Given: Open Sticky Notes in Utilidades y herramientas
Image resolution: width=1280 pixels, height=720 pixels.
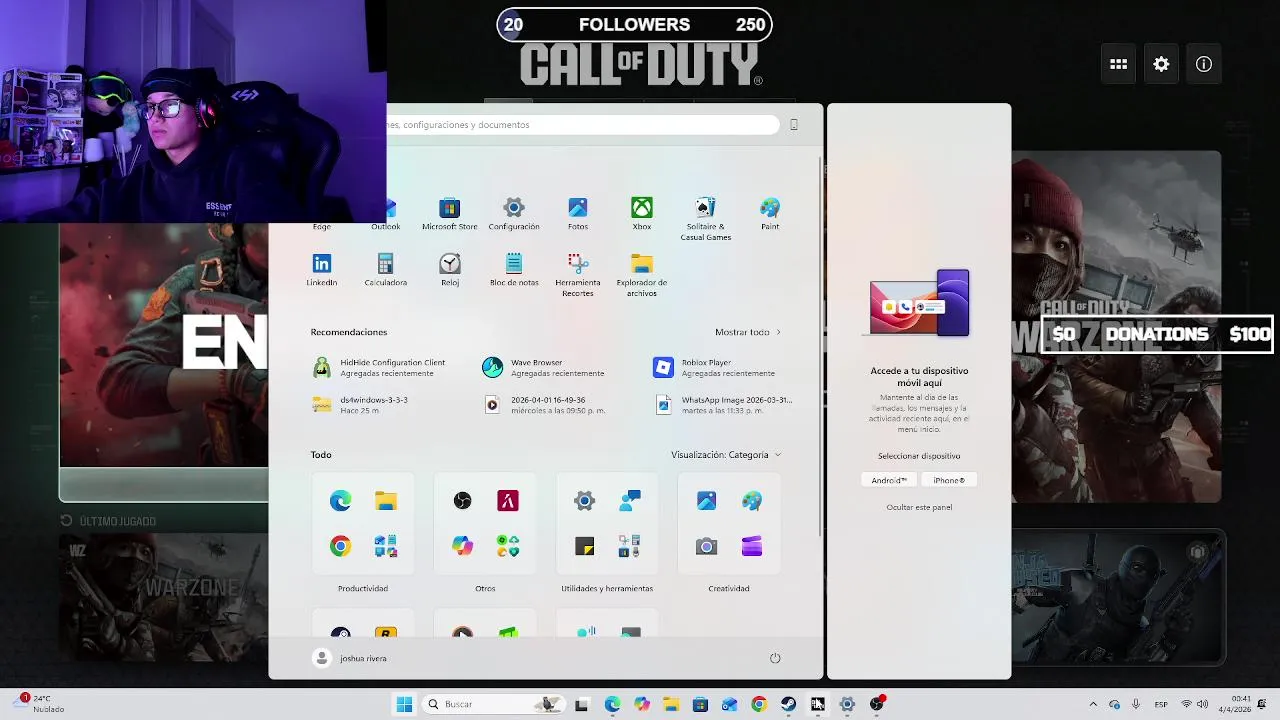Looking at the screenshot, I should tap(584, 546).
